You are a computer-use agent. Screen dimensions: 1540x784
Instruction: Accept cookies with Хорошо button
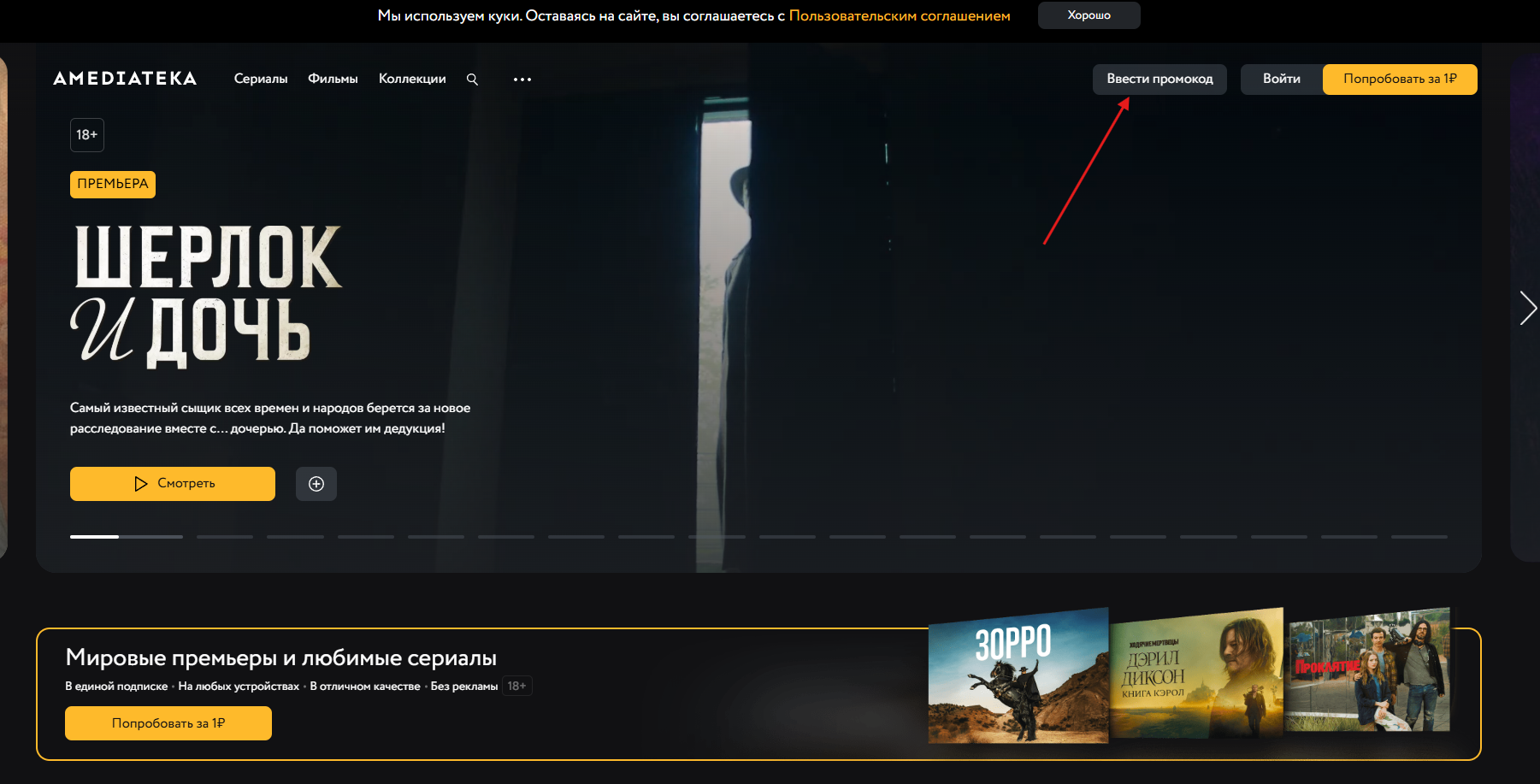point(1089,15)
